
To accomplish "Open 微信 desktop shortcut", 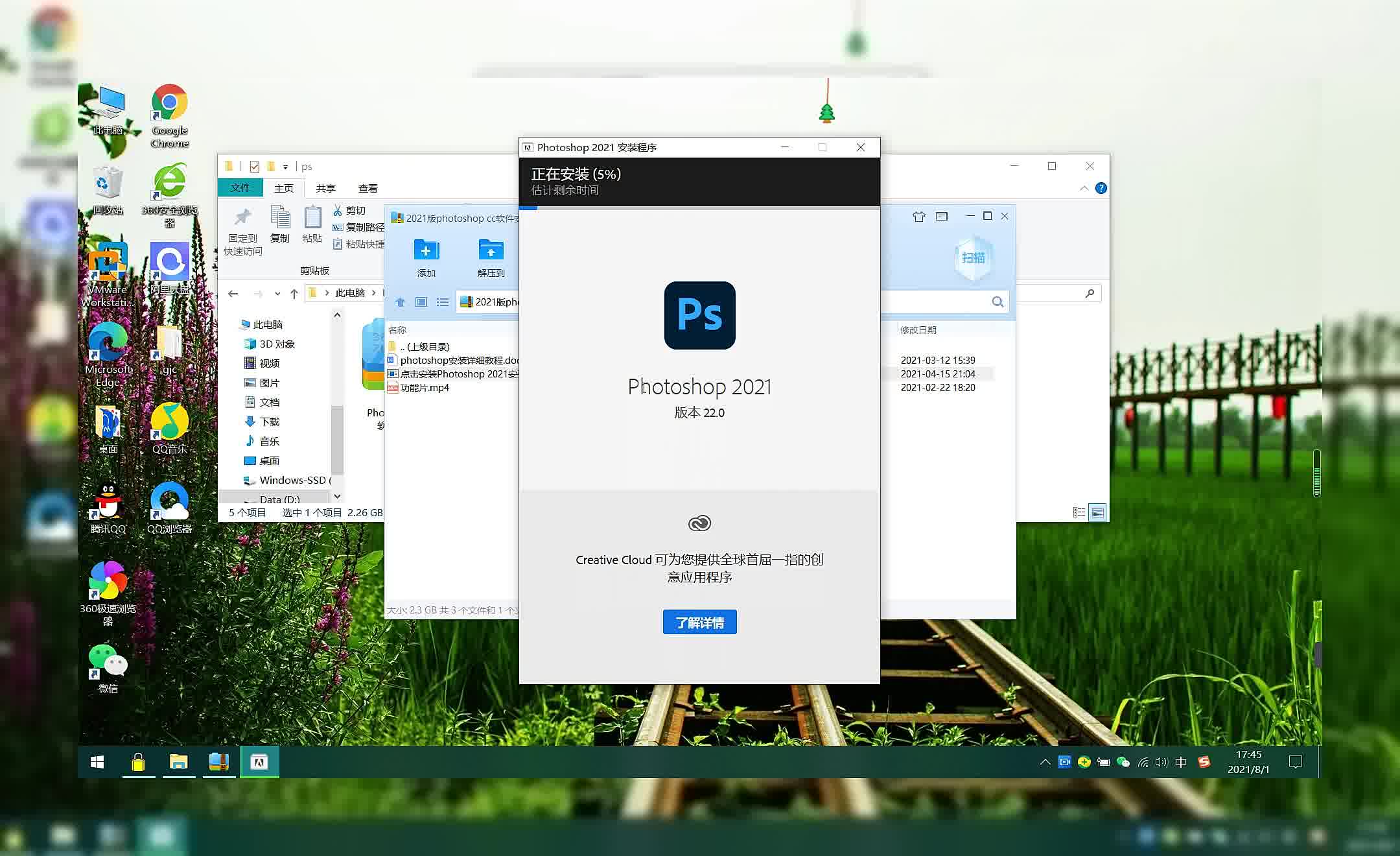I will click(108, 669).
